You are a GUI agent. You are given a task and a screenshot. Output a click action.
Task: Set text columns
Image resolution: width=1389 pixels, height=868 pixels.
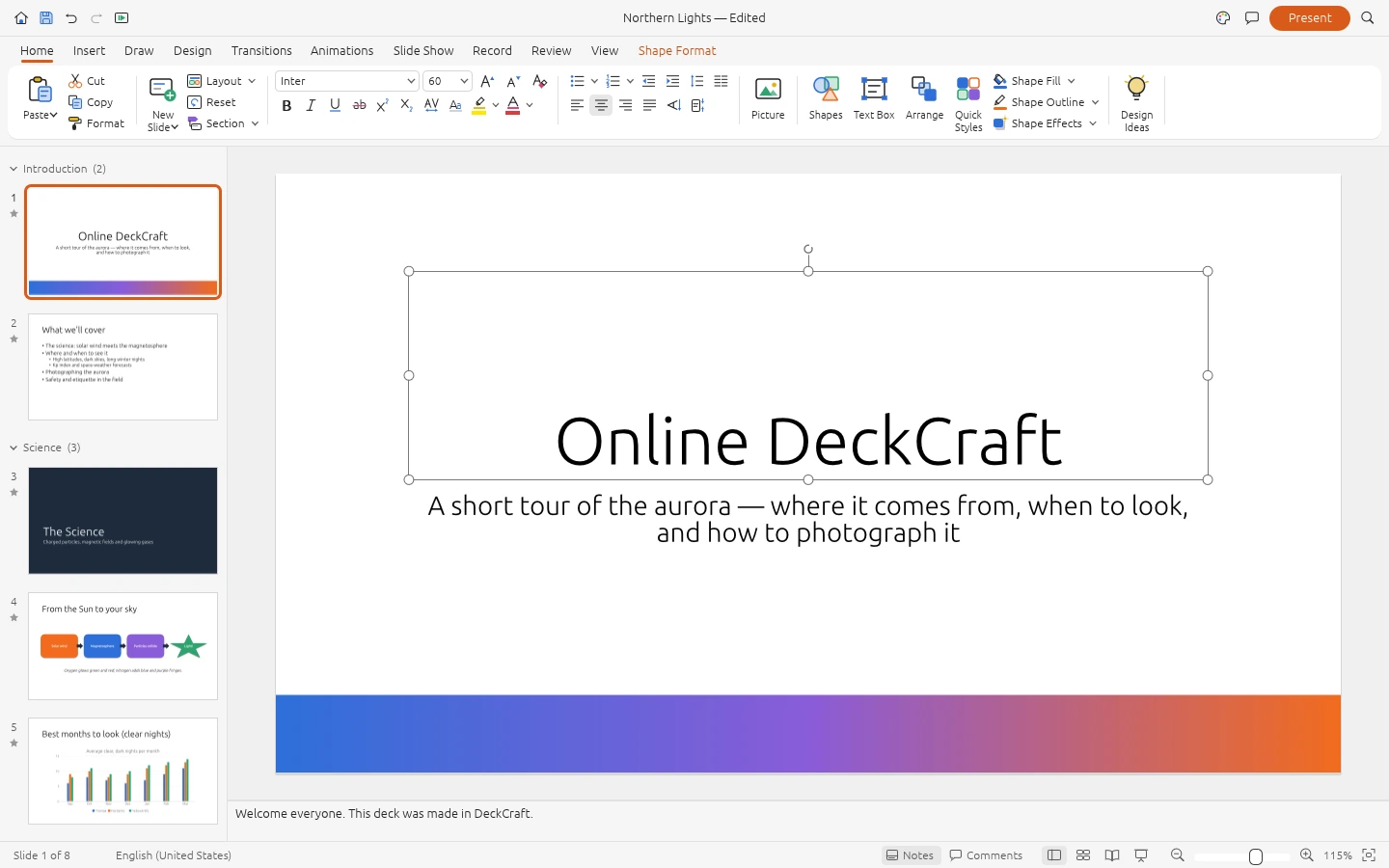pos(721,81)
